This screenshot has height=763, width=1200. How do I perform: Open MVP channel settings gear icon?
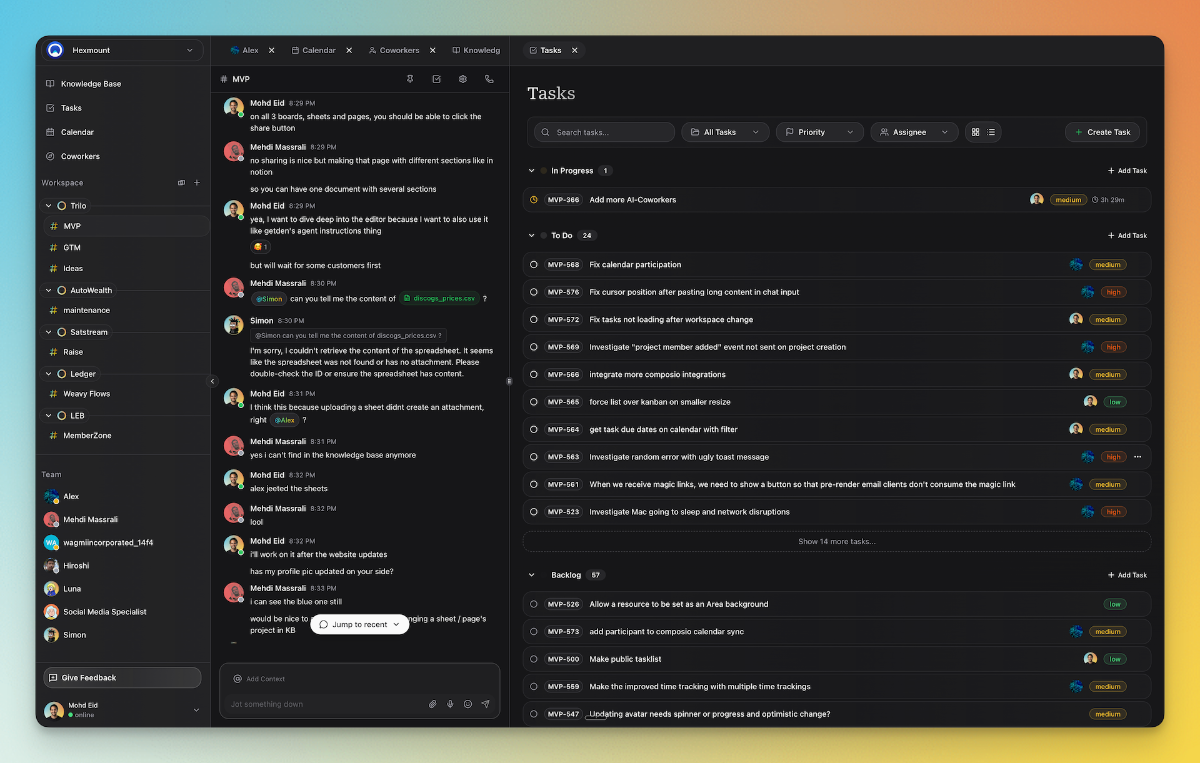(x=463, y=79)
